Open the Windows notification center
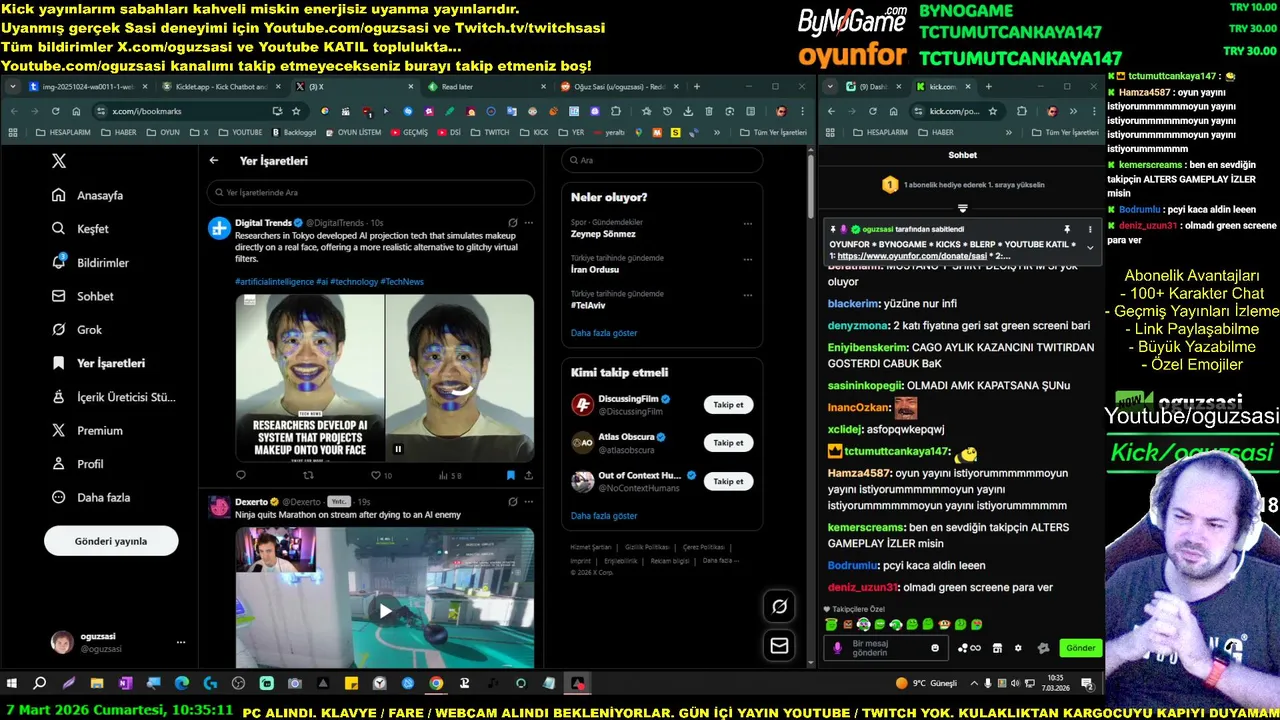Screen dimensions: 1280x720 coord(1087,684)
